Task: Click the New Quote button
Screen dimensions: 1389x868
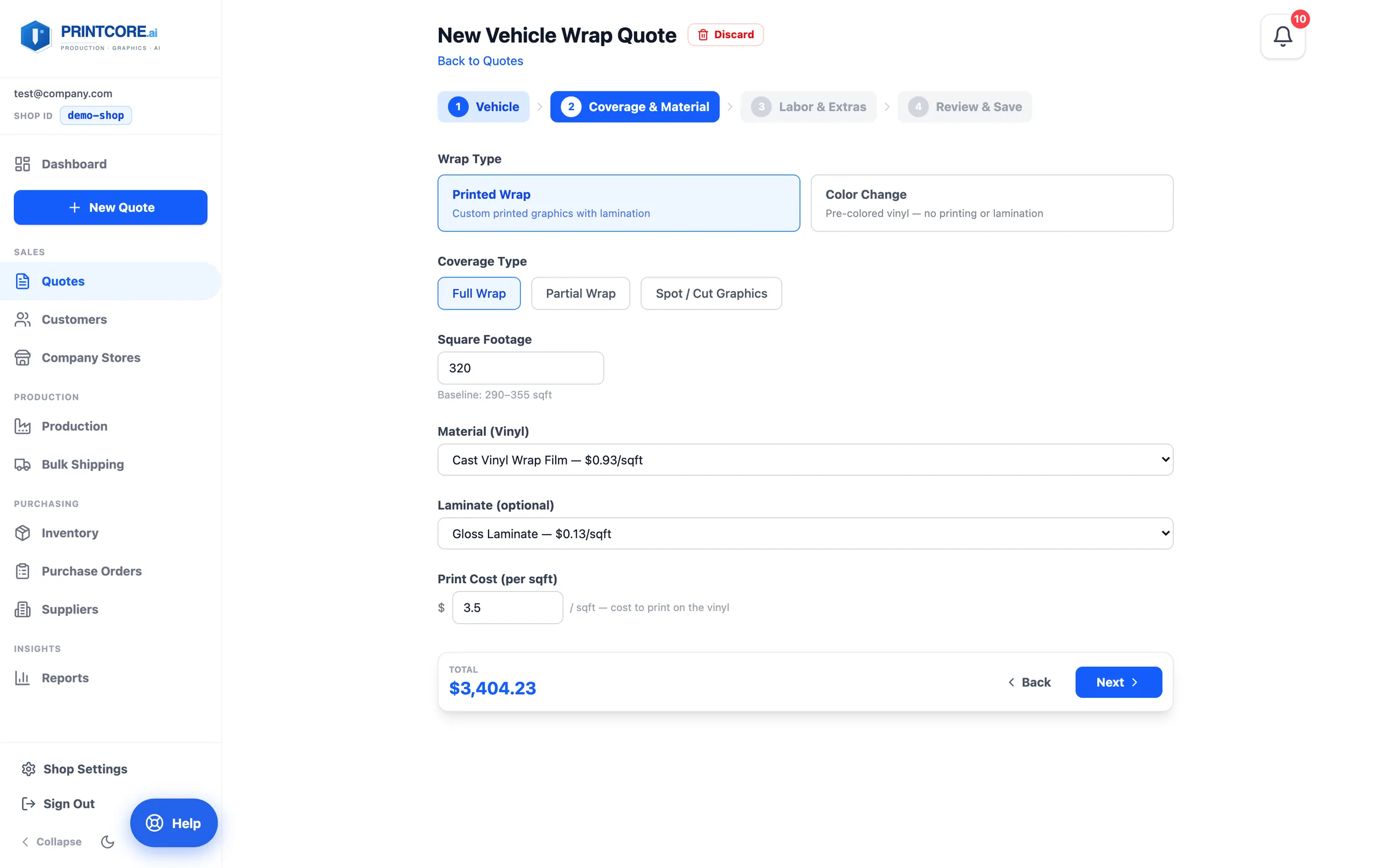Action: (111, 207)
